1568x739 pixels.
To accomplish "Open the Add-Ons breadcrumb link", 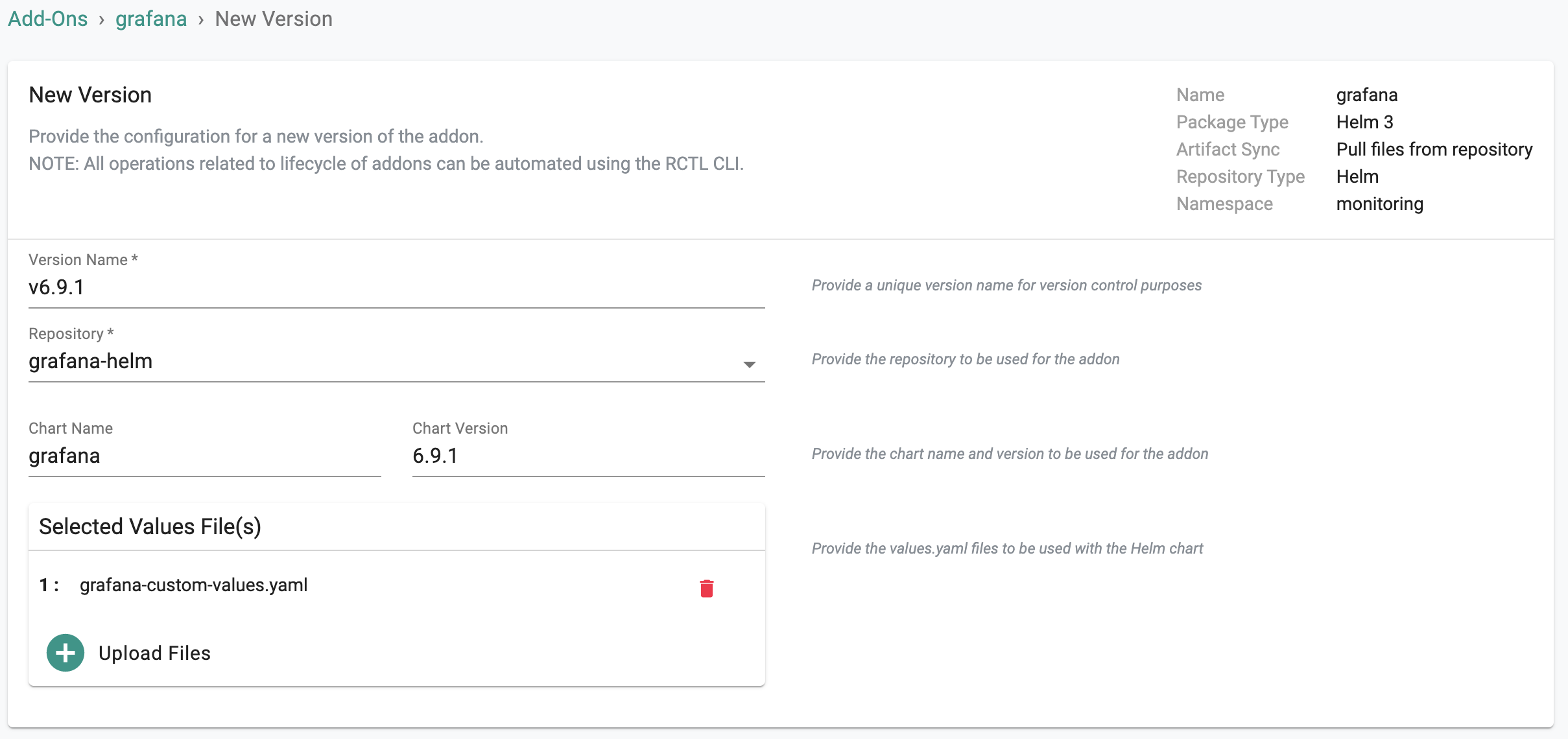I will pyautogui.click(x=48, y=19).
